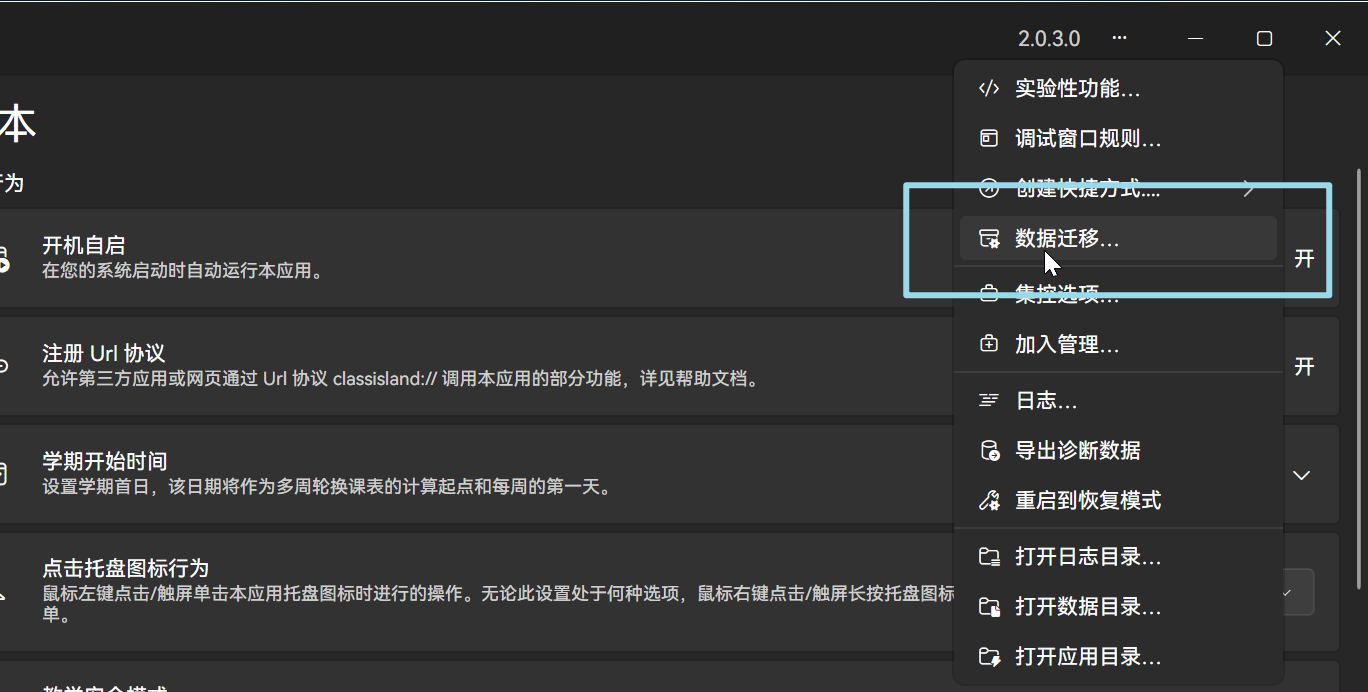Viewport: 1368px width, 692px height.
Task: Choose 打开应用目录 menu entry
Action: click(x=1087, y=656)
